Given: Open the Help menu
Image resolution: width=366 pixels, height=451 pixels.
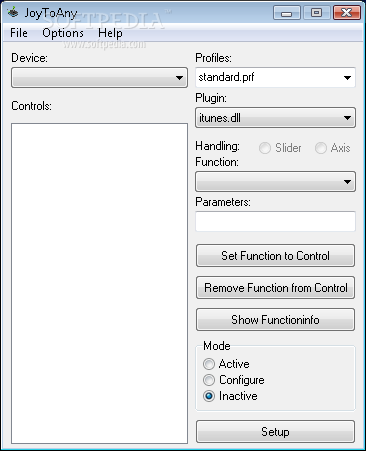Looking at the screenshot, I should click(110, 33).
